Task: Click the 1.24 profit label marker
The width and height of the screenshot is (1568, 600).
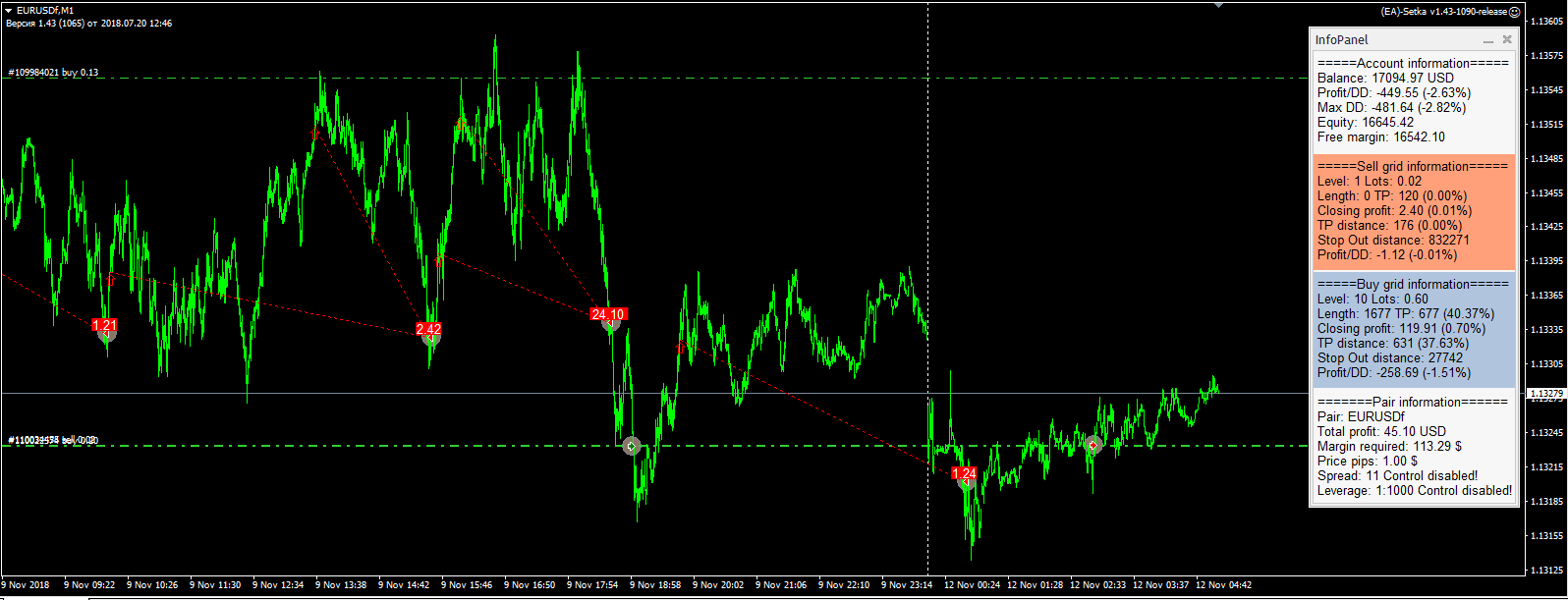Action: coord(964,473)
